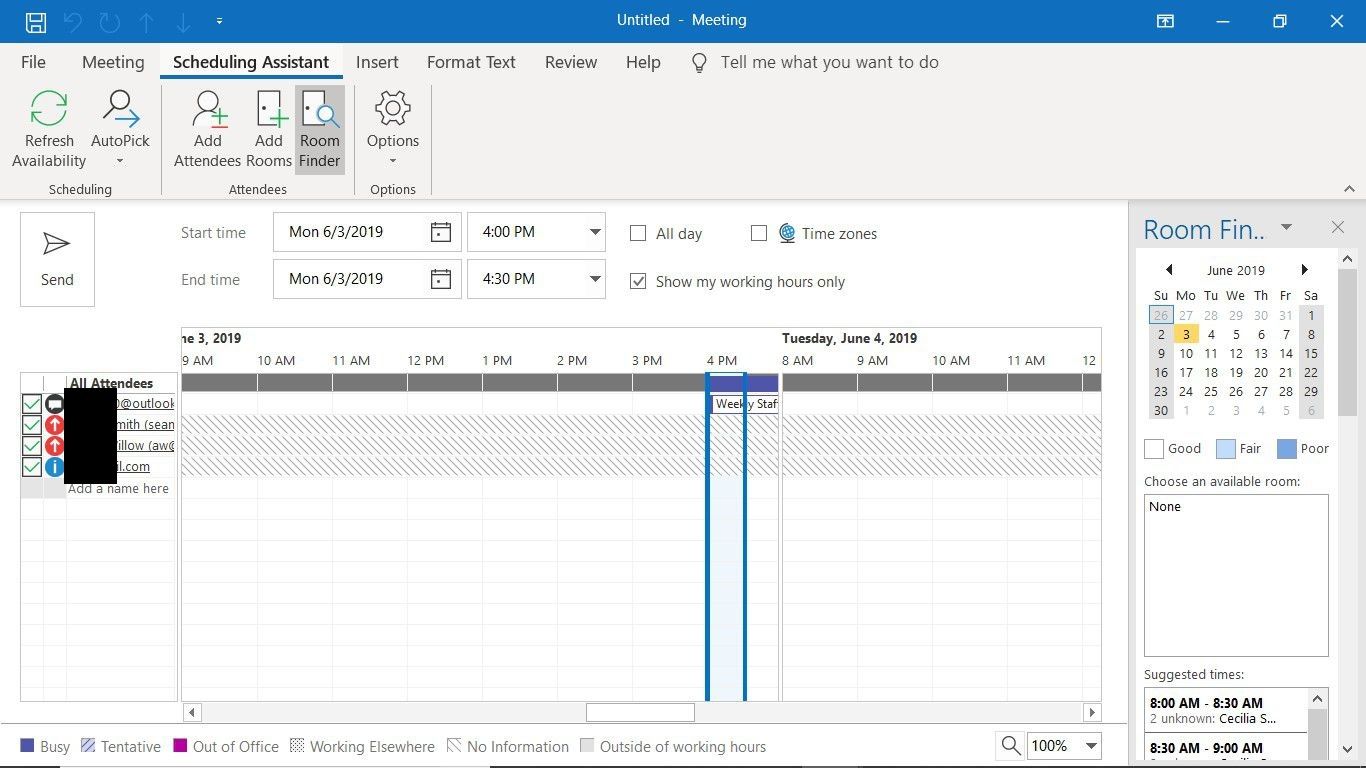Screen dimensions: 1366x768
Task: Open the 4:30 PM end time dropdown
Action: click(595, 279)
